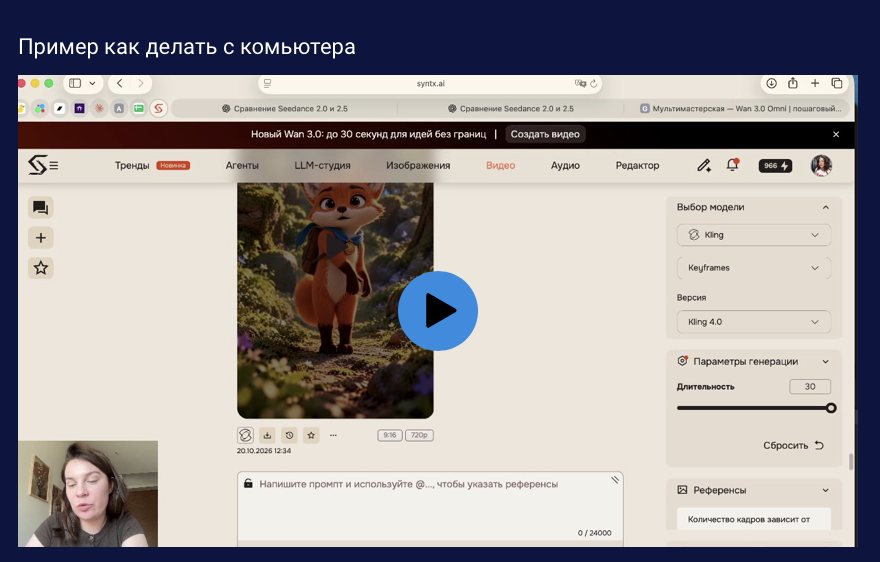Click the translate icon in address bar
Screen dimensions: 880x562
click(580, 84)
